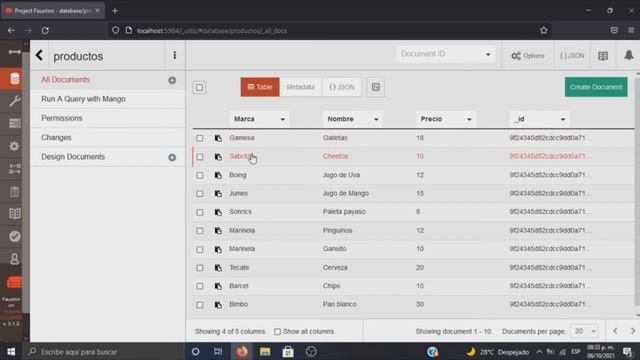The image size is (640, 360).
Task: Click the Windows taskbar search box
Action: [104, 351]
